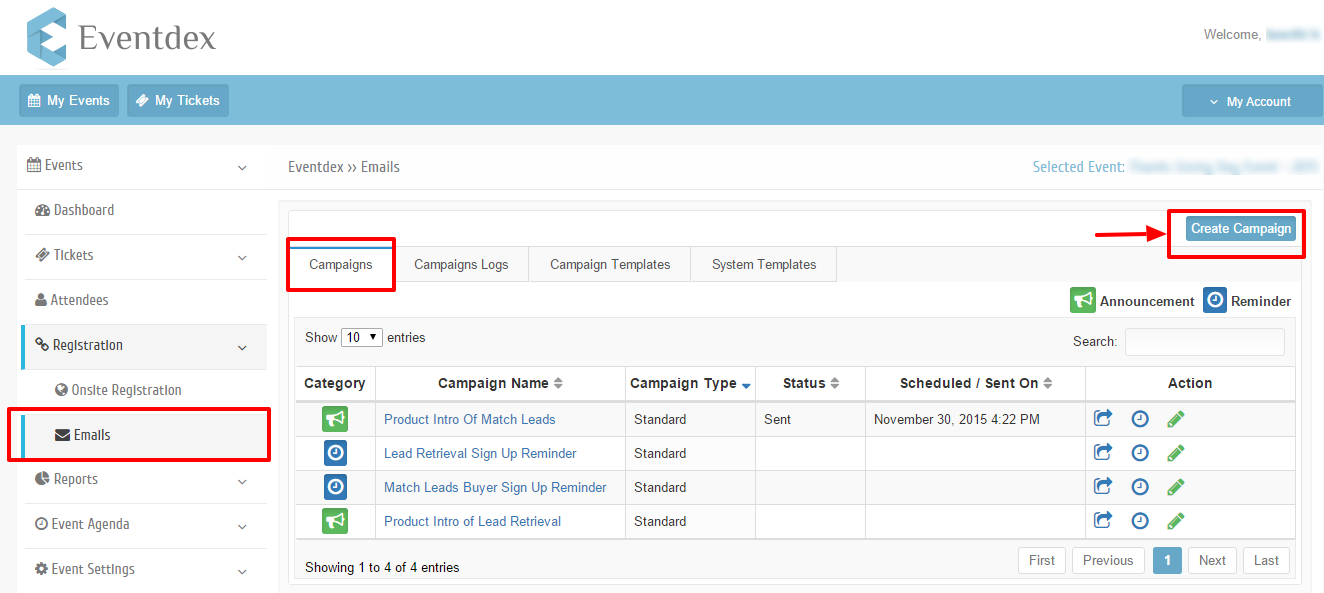The width and height of the screenshot is (1324, 593).
Task: Open Product Intro Of Match Leads campaign
Action: point(470,419)
